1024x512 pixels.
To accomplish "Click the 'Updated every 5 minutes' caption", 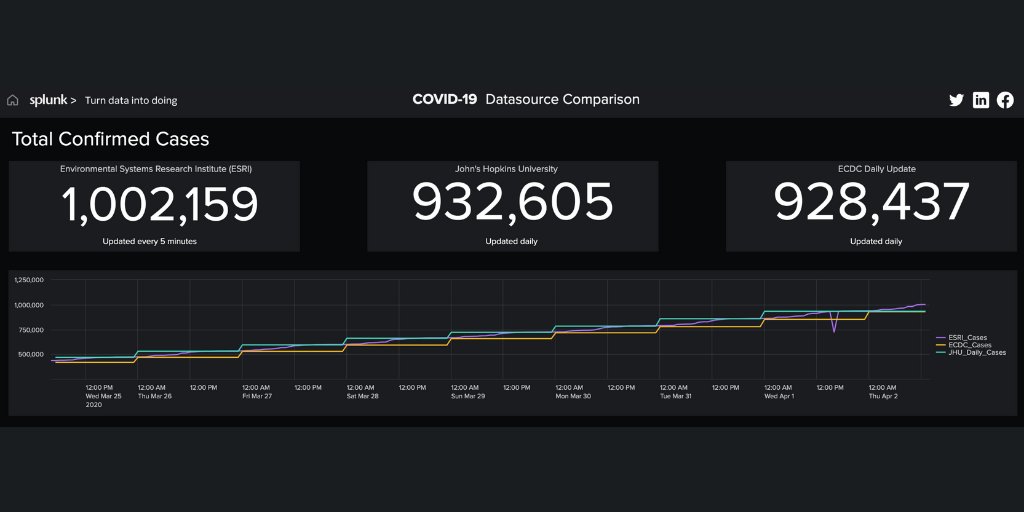I will click(150, 241).
